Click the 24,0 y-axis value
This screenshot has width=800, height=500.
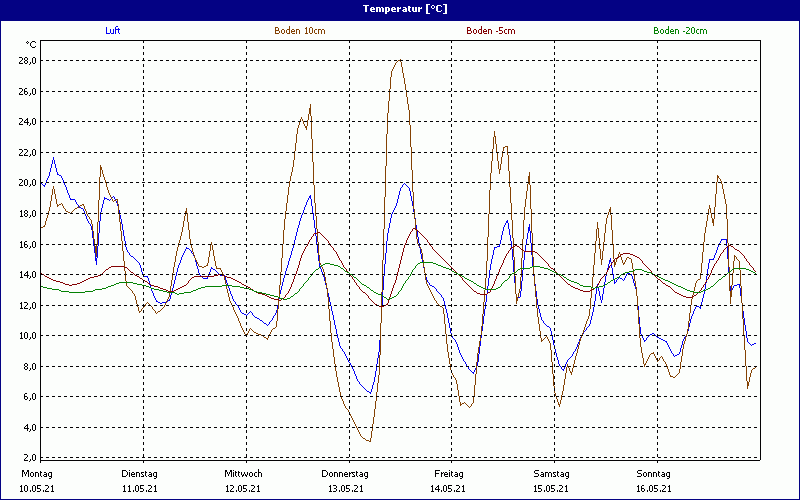28,122
